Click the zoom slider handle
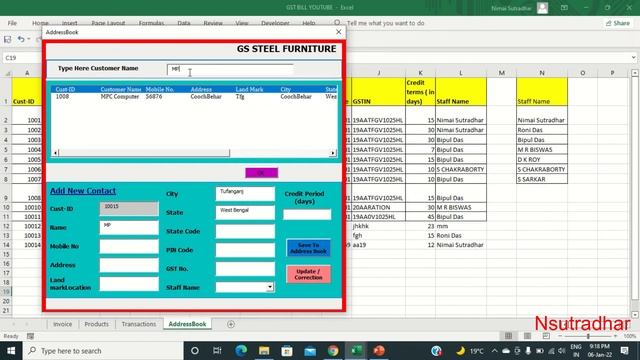 point(588,336)
